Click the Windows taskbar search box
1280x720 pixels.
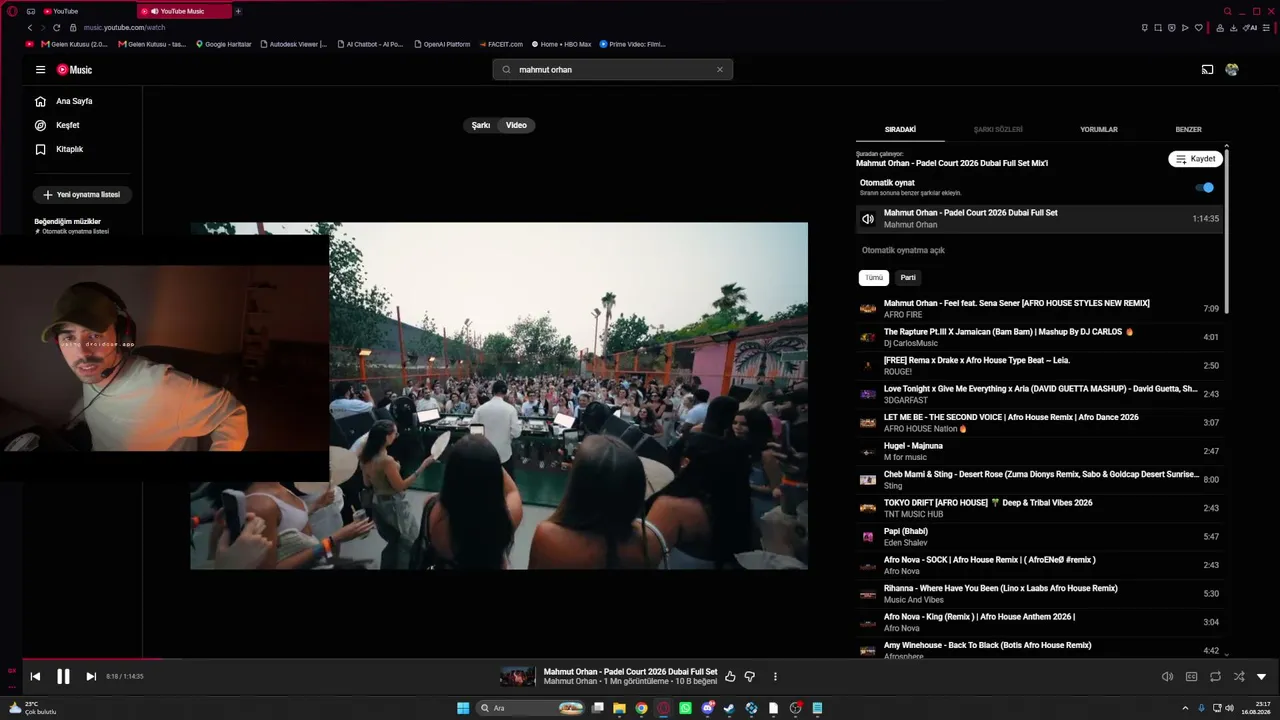pos(530,708)
